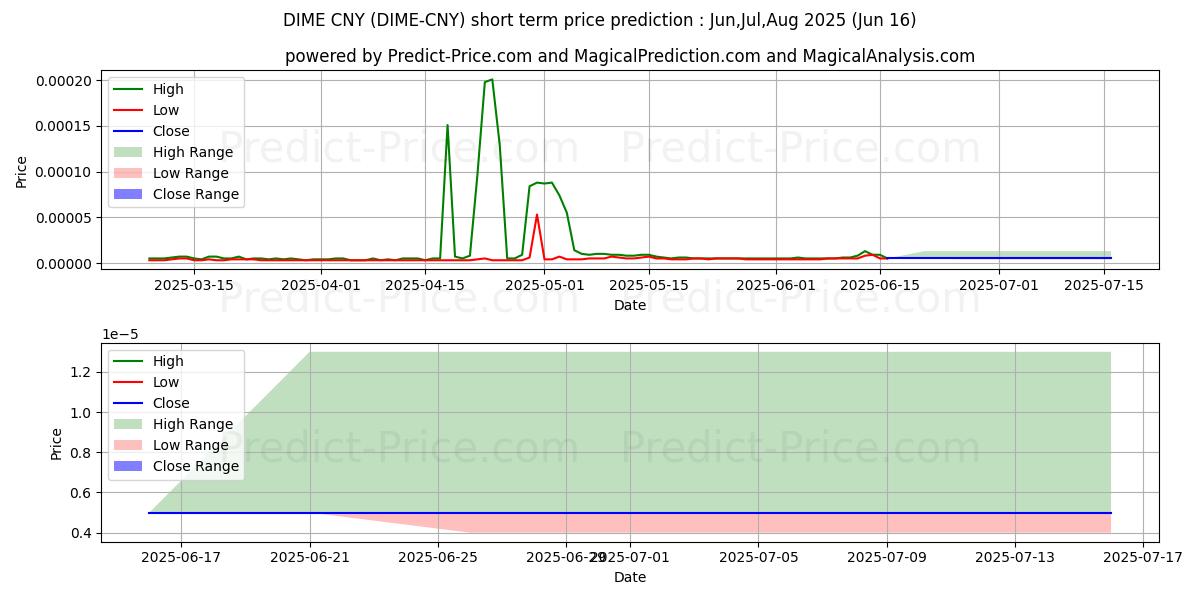Select the blue Close line marker in top legend
This screenshot has width=1200, height=600.
(x=131, y=131)
